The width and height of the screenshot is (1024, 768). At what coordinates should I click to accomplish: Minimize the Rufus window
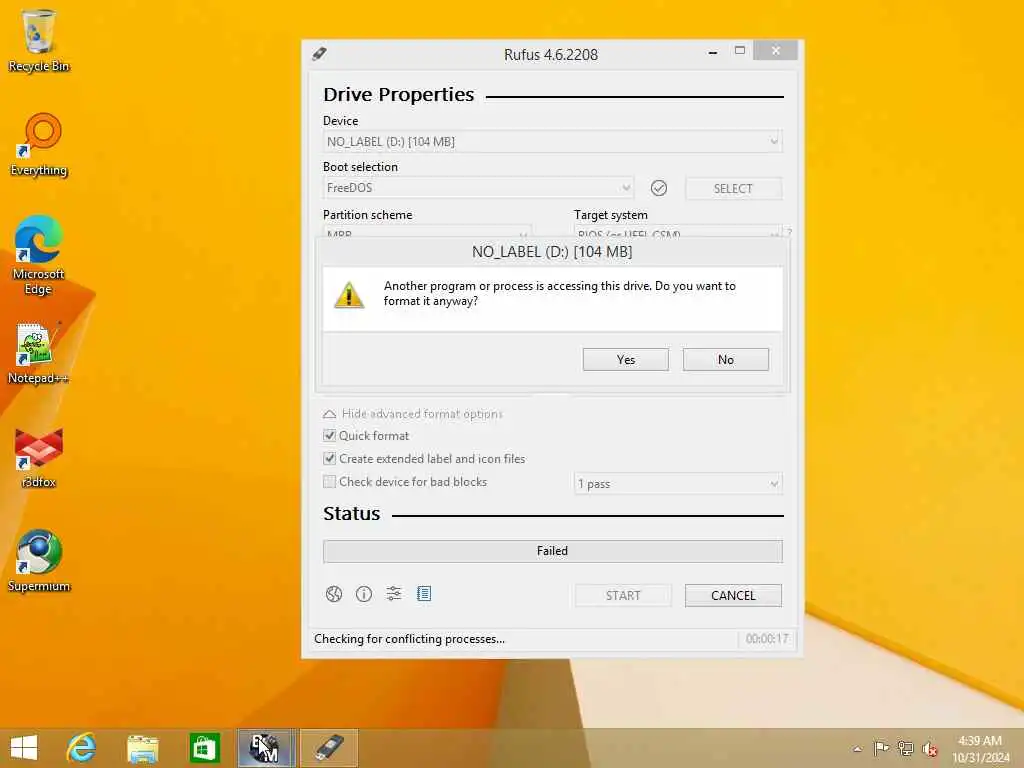click(713, 52)
